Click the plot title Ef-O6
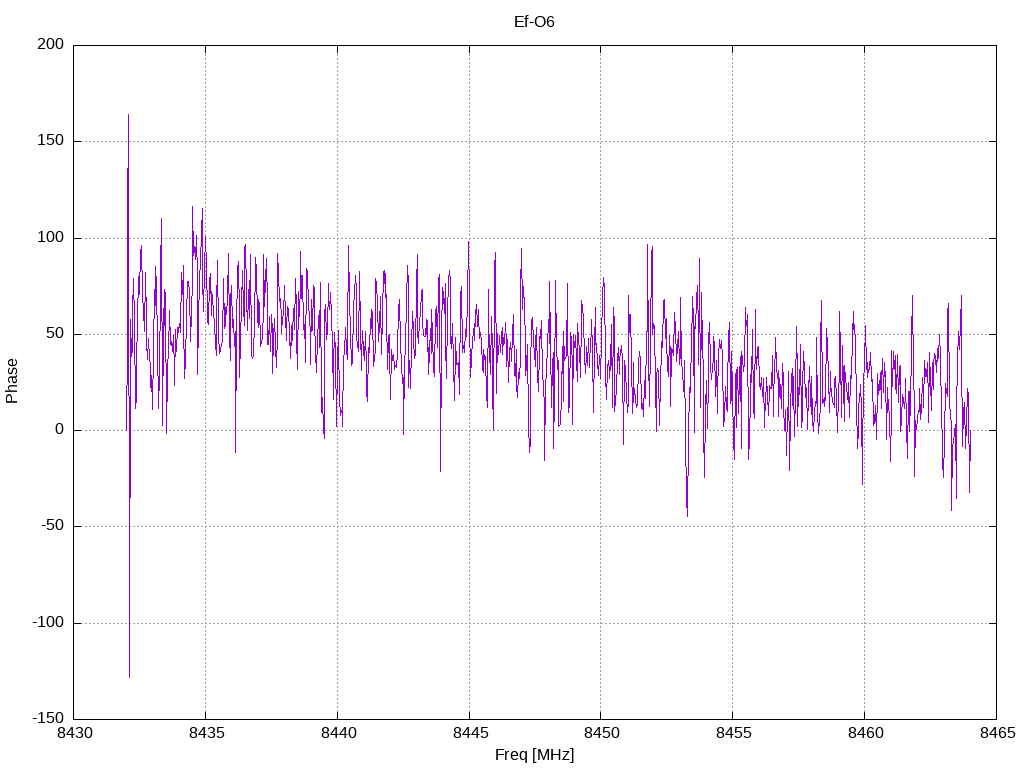Image resolution: width=1024 pixels, height=768 pixels. pyautogui.click(x=534, y=22)
